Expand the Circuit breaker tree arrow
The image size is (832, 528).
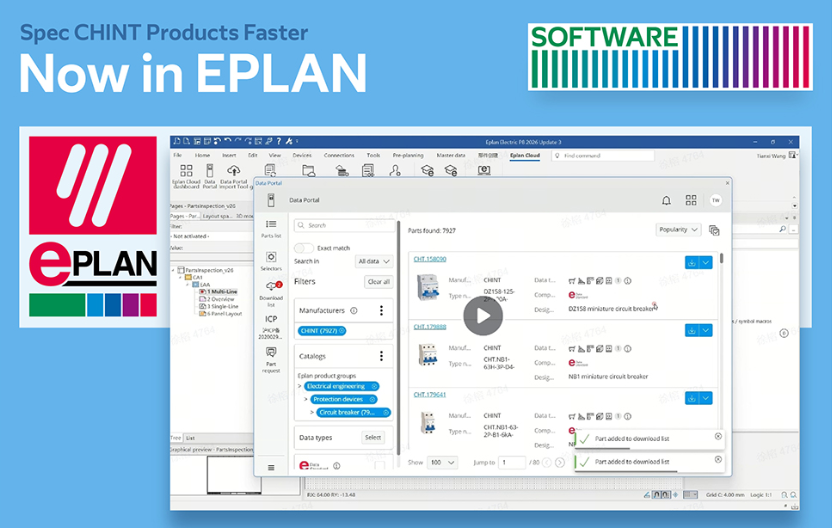tap(312, 412)
